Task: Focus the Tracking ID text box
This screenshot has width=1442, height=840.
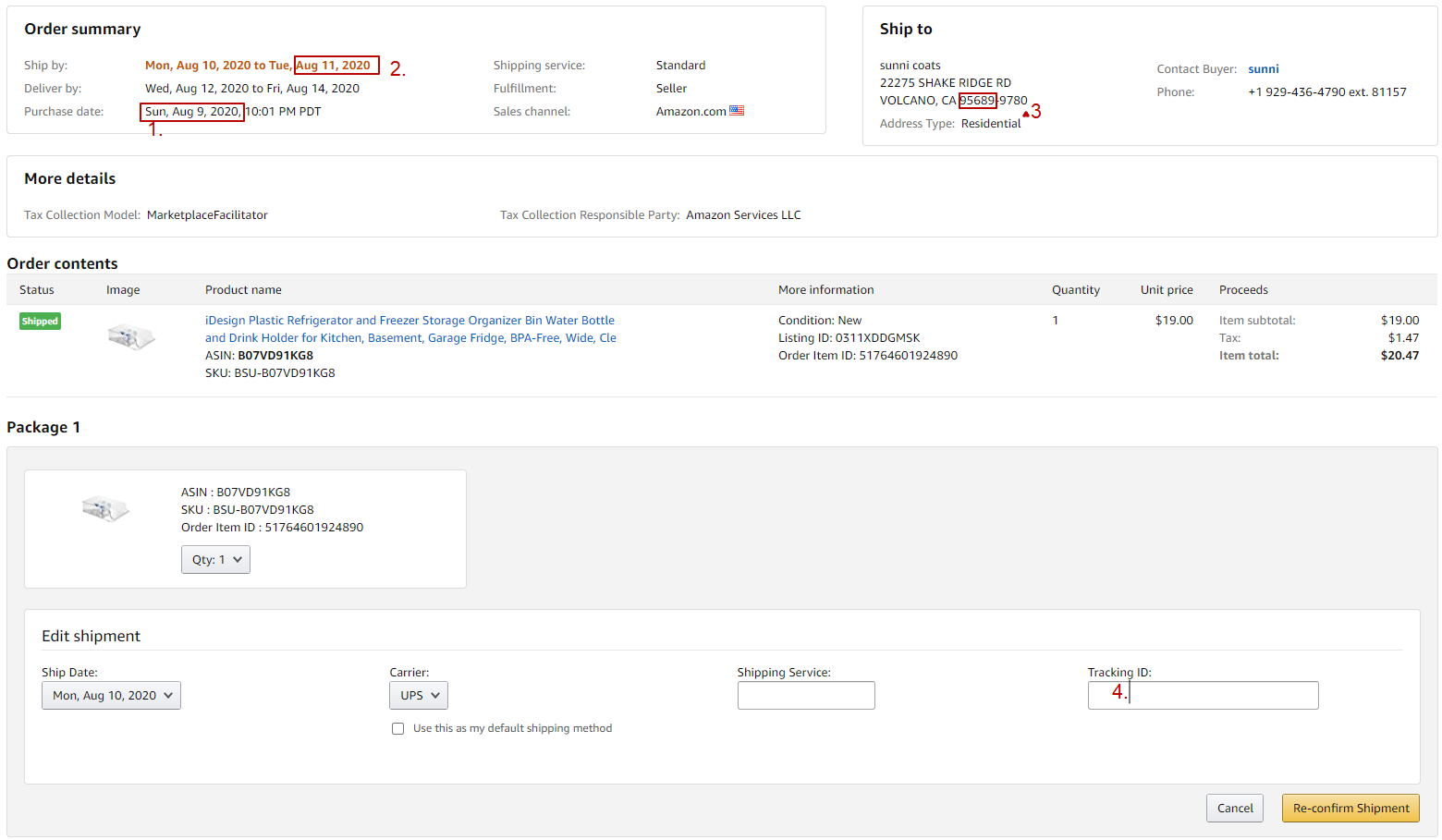Action: point(1204,696)
